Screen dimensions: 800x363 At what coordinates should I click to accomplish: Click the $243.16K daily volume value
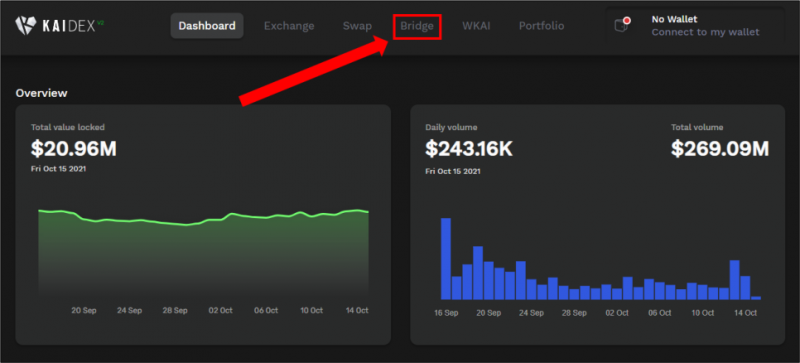tap(469, 149)
